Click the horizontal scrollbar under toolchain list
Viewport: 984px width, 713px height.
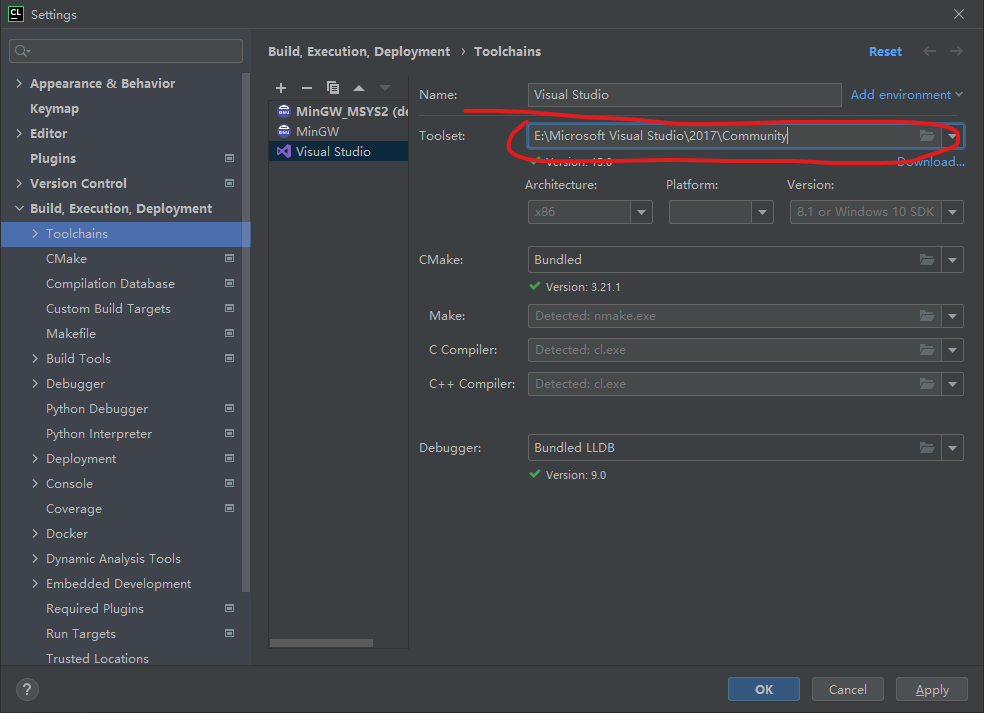[321, 643]
